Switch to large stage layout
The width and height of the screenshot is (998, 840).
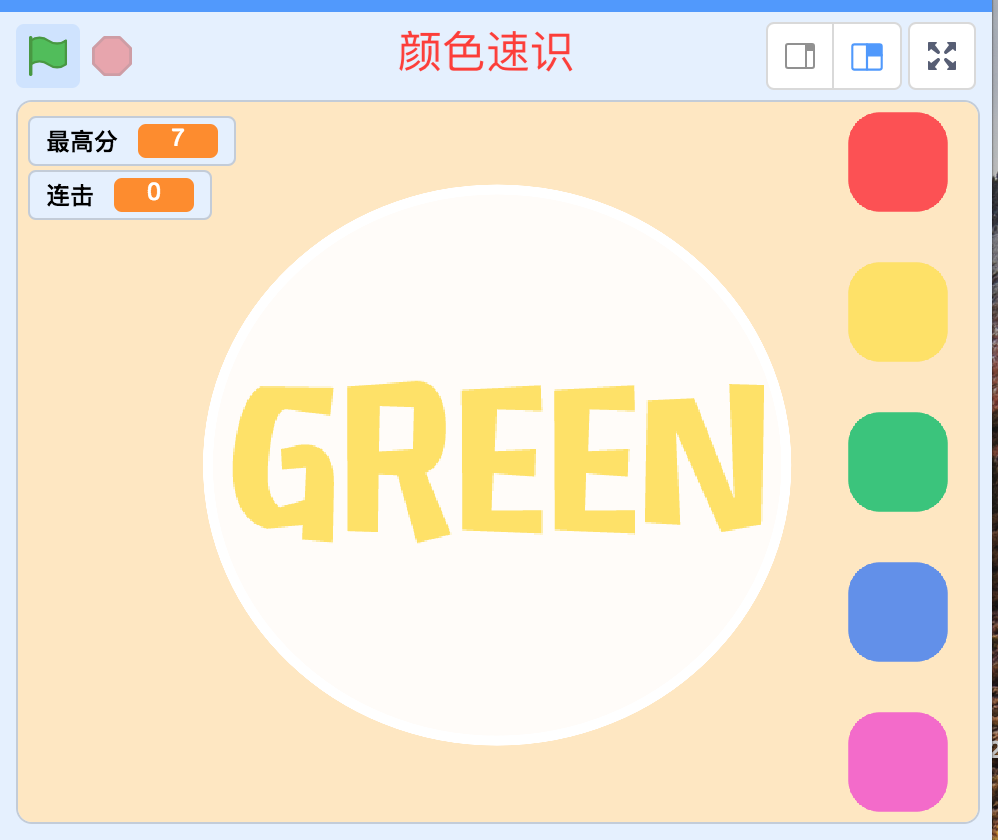(867, 56)
